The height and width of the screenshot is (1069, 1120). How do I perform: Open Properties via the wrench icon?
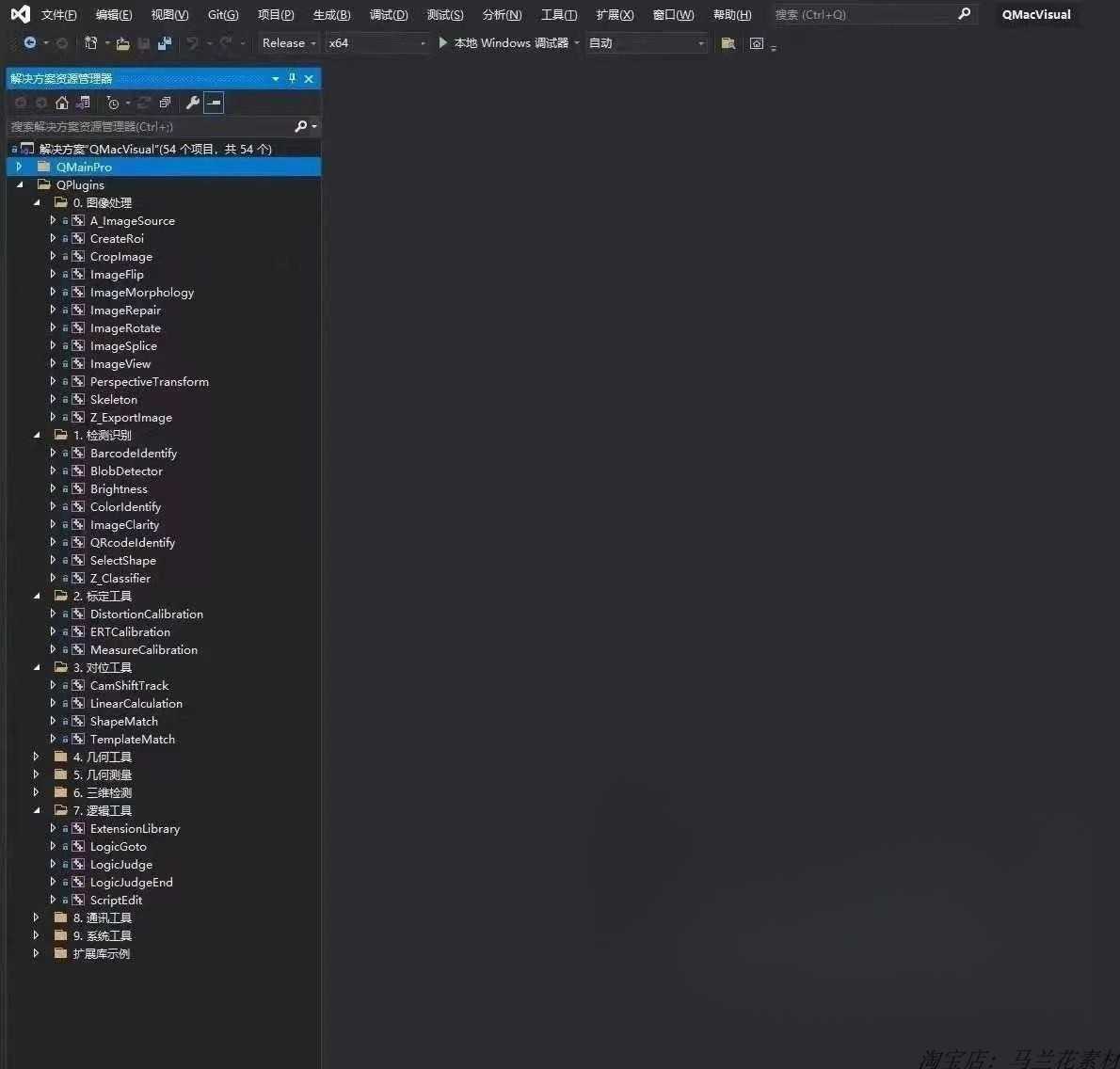tap(192, 103)
